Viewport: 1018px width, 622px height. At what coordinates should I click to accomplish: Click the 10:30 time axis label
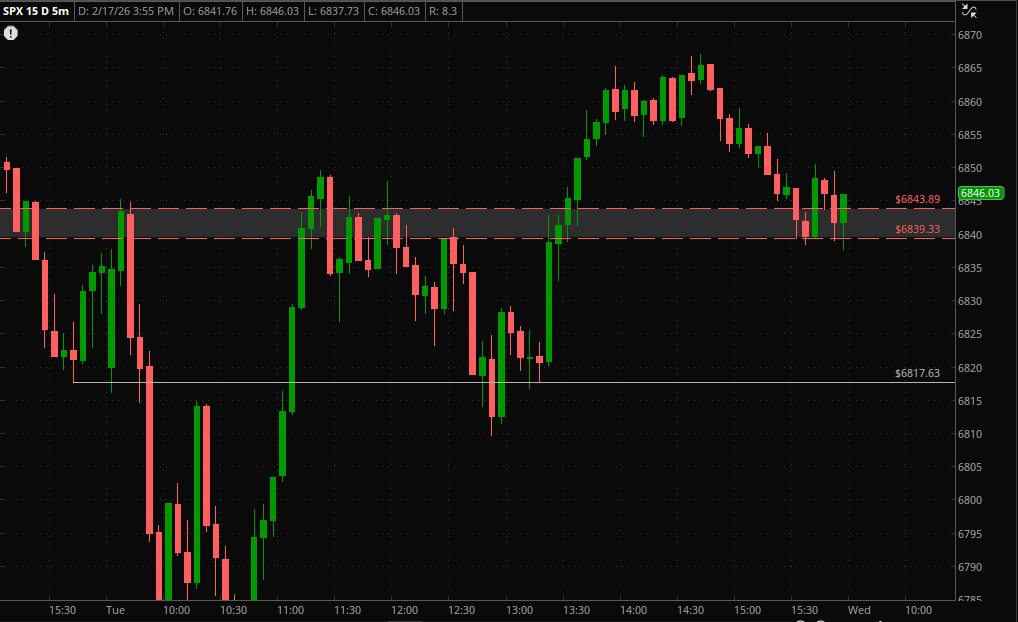click(x=234, y=610)
